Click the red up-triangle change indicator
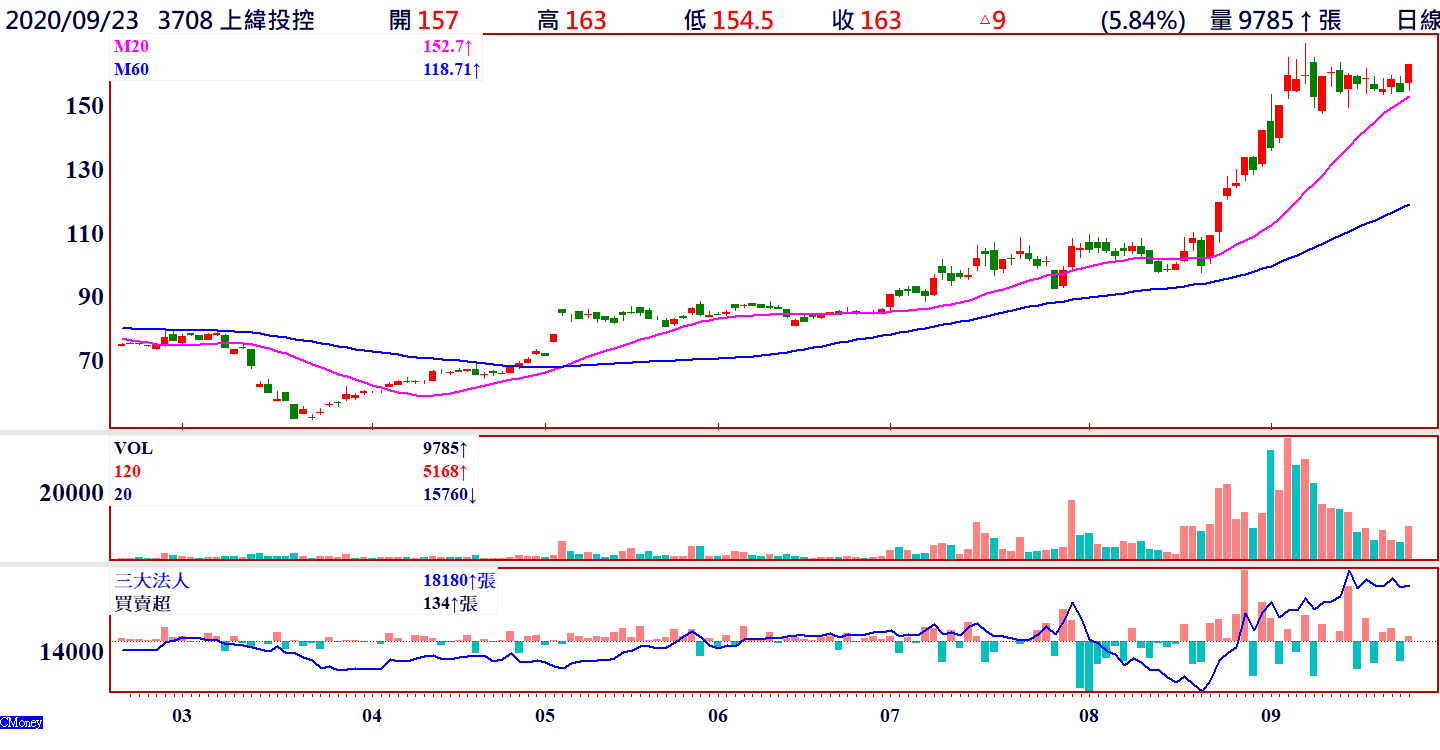 985,20
